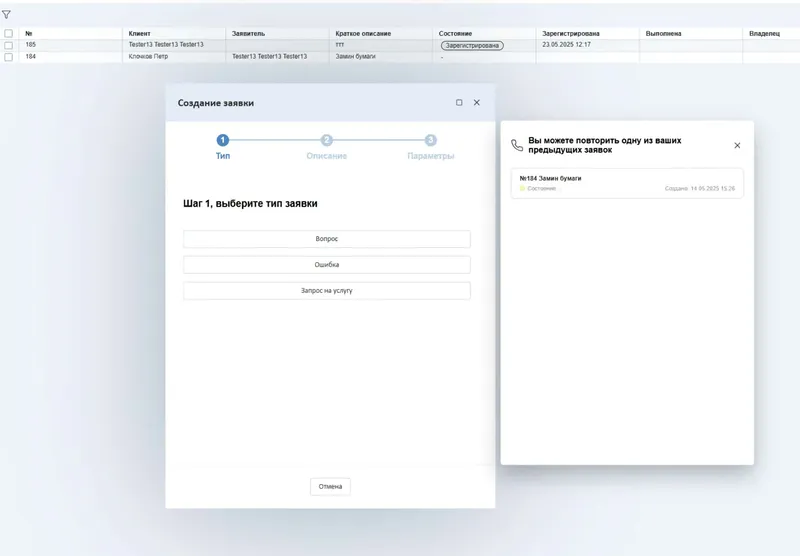
Task: Open previous request №184 Замин бумаги card
Action: click(x=627, y=183)
